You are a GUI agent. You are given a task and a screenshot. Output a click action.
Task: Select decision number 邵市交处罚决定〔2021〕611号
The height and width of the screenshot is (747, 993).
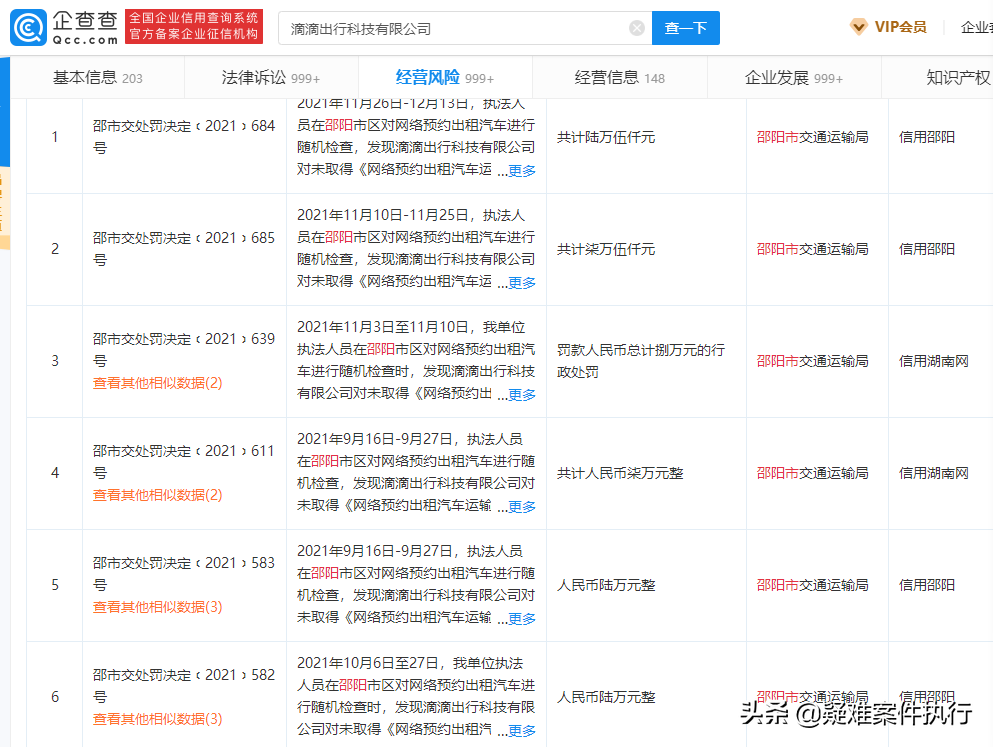[x=184, y=462]
